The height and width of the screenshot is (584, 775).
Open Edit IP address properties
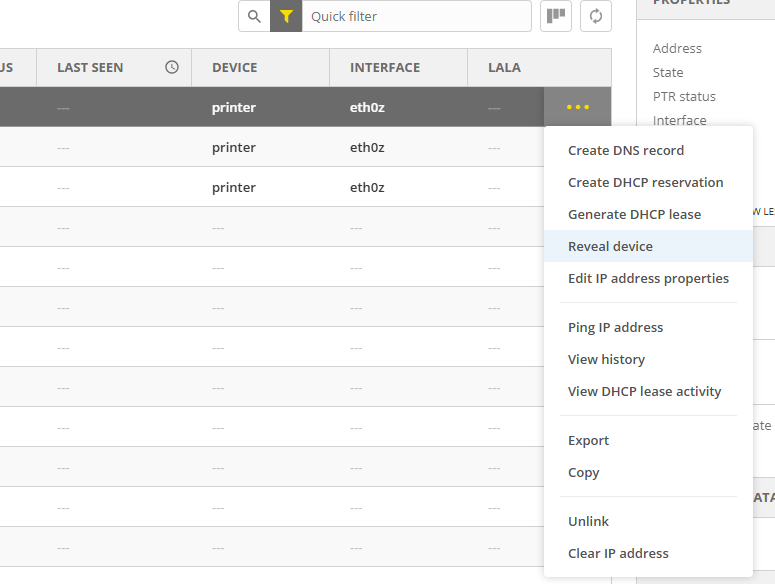[648, 278]
